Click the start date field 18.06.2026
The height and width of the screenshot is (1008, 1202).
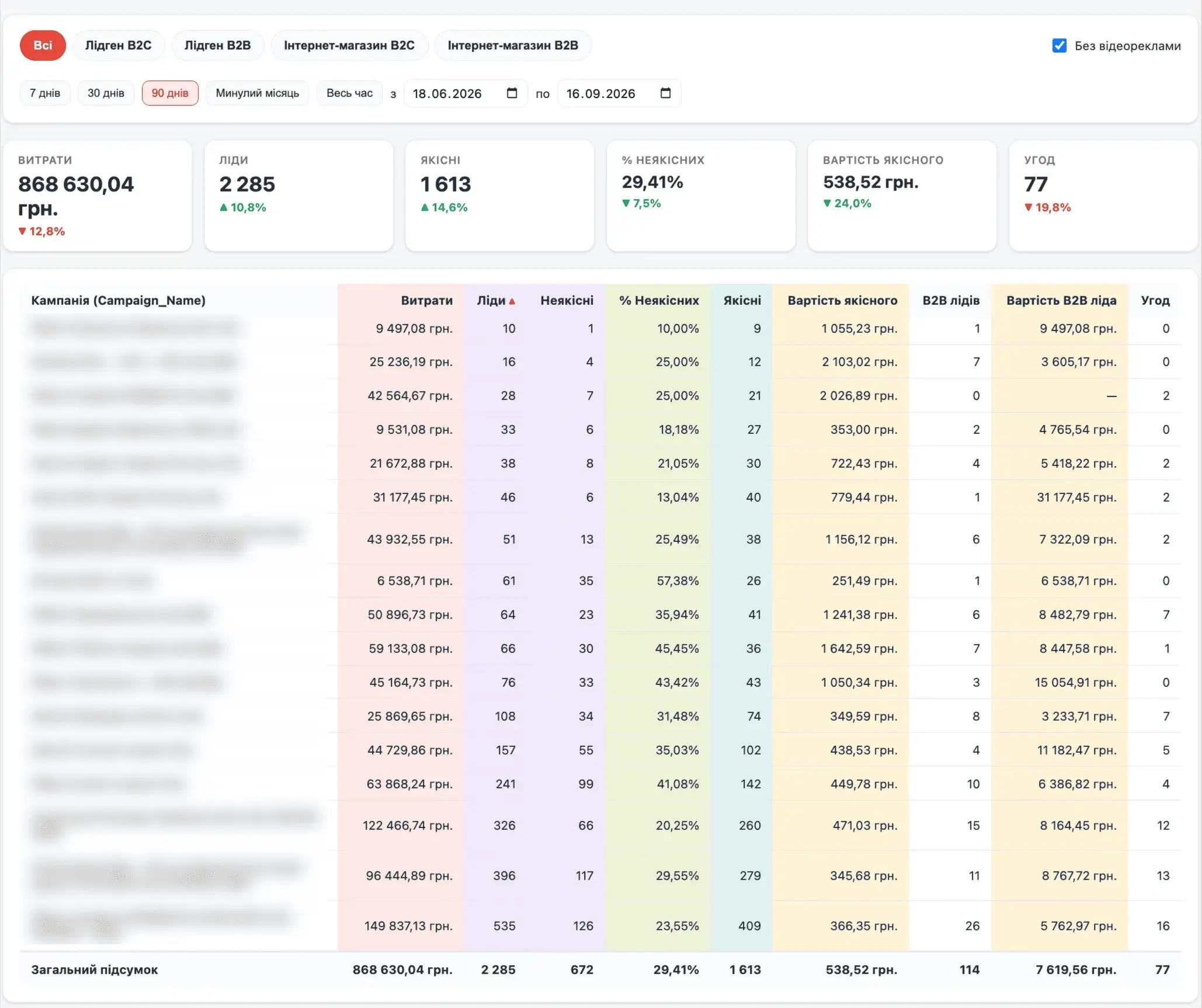point(465,93)
